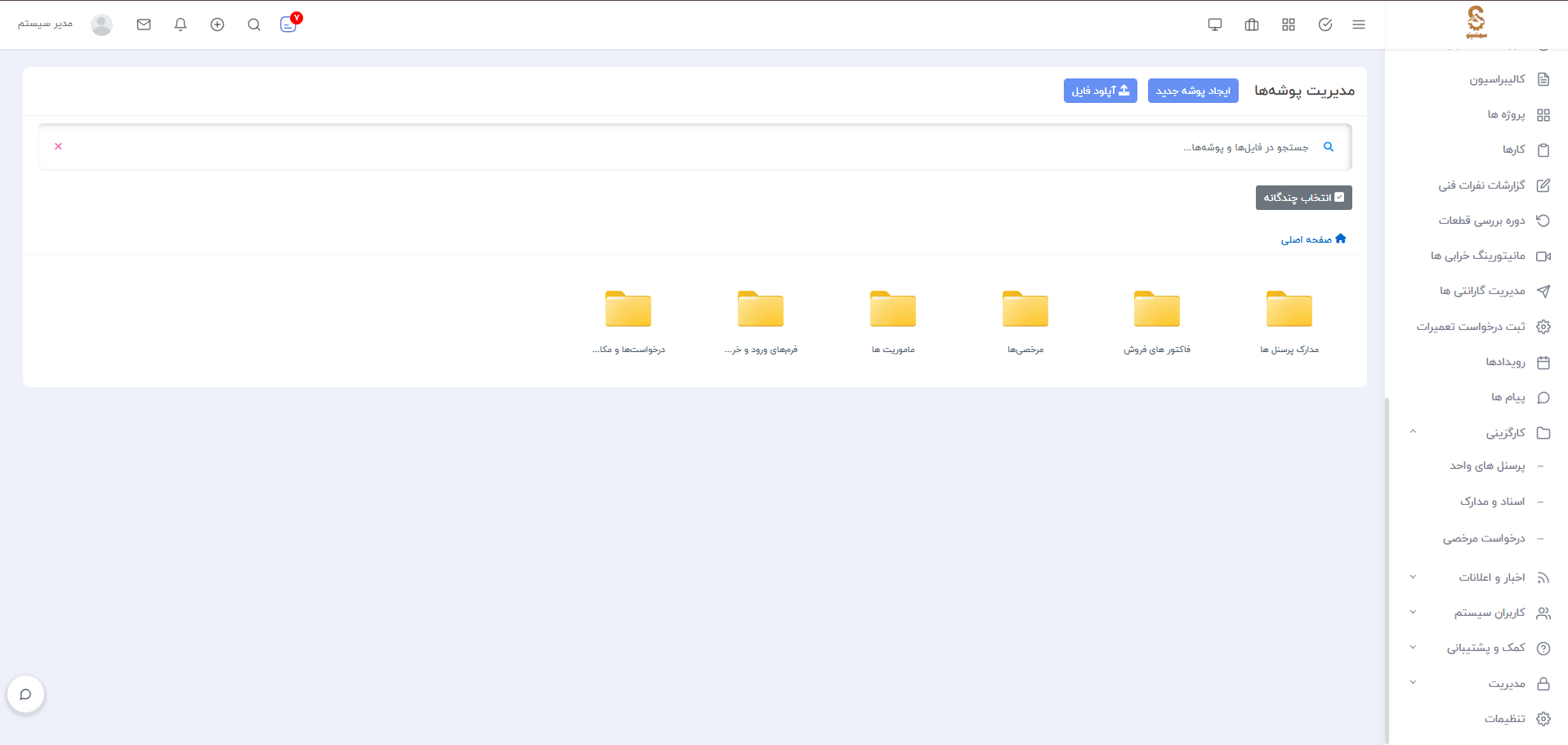Click the notifications bell icon
The height and width of the screenshot is (745, 1568).
pyautogui.click(x=181, y=25)
